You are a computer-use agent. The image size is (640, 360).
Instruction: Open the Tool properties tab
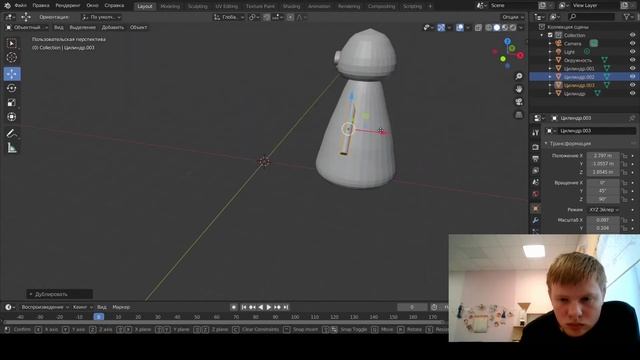coord(536,133)
